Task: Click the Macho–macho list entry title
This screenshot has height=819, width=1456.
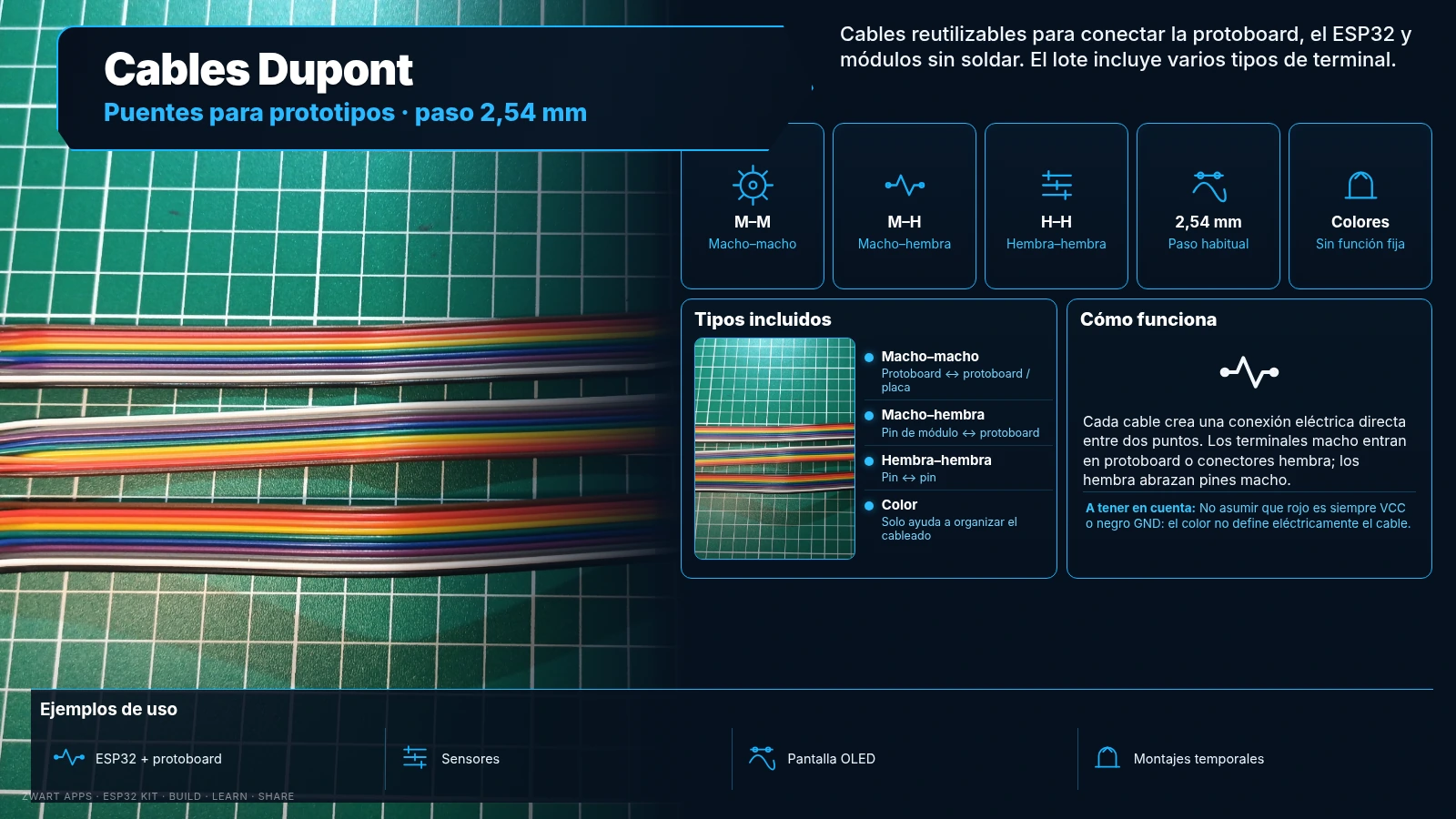Action: [930, 357]
